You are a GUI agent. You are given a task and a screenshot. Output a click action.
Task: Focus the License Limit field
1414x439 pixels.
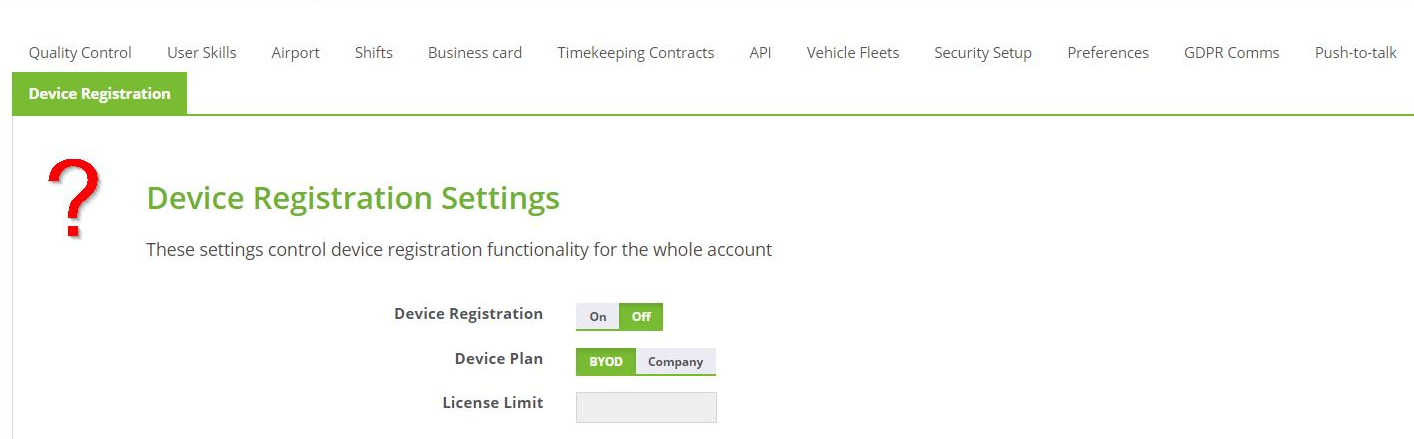tap(646, 407)
